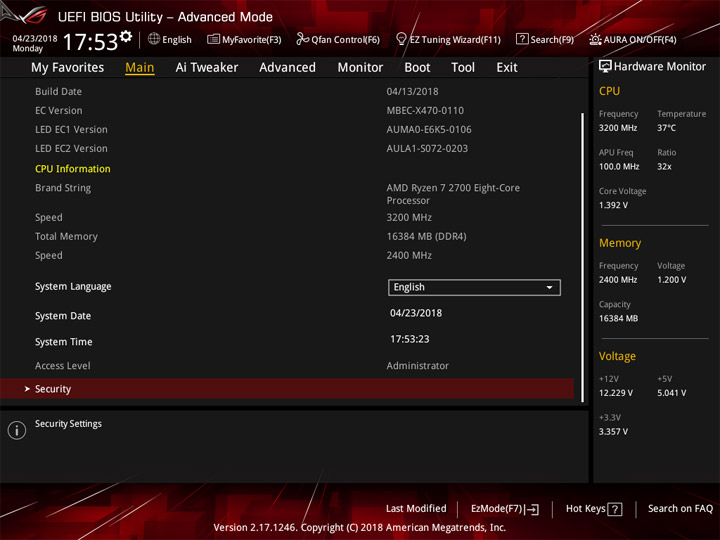Open the Monitor tab
This screenshot has height=540, width=720.
(x=360, y=68)
